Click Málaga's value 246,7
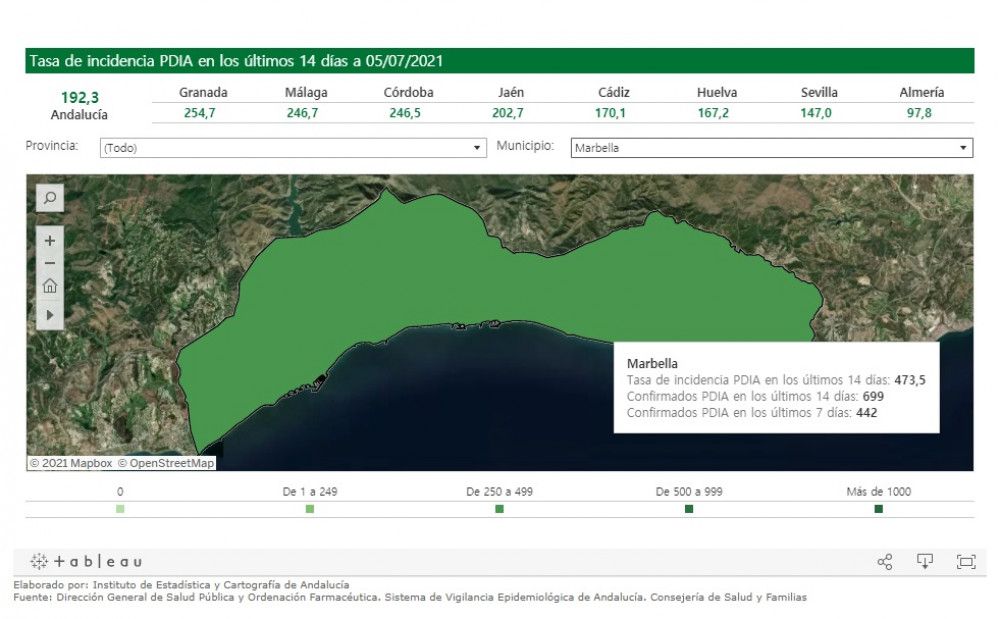 302,113
